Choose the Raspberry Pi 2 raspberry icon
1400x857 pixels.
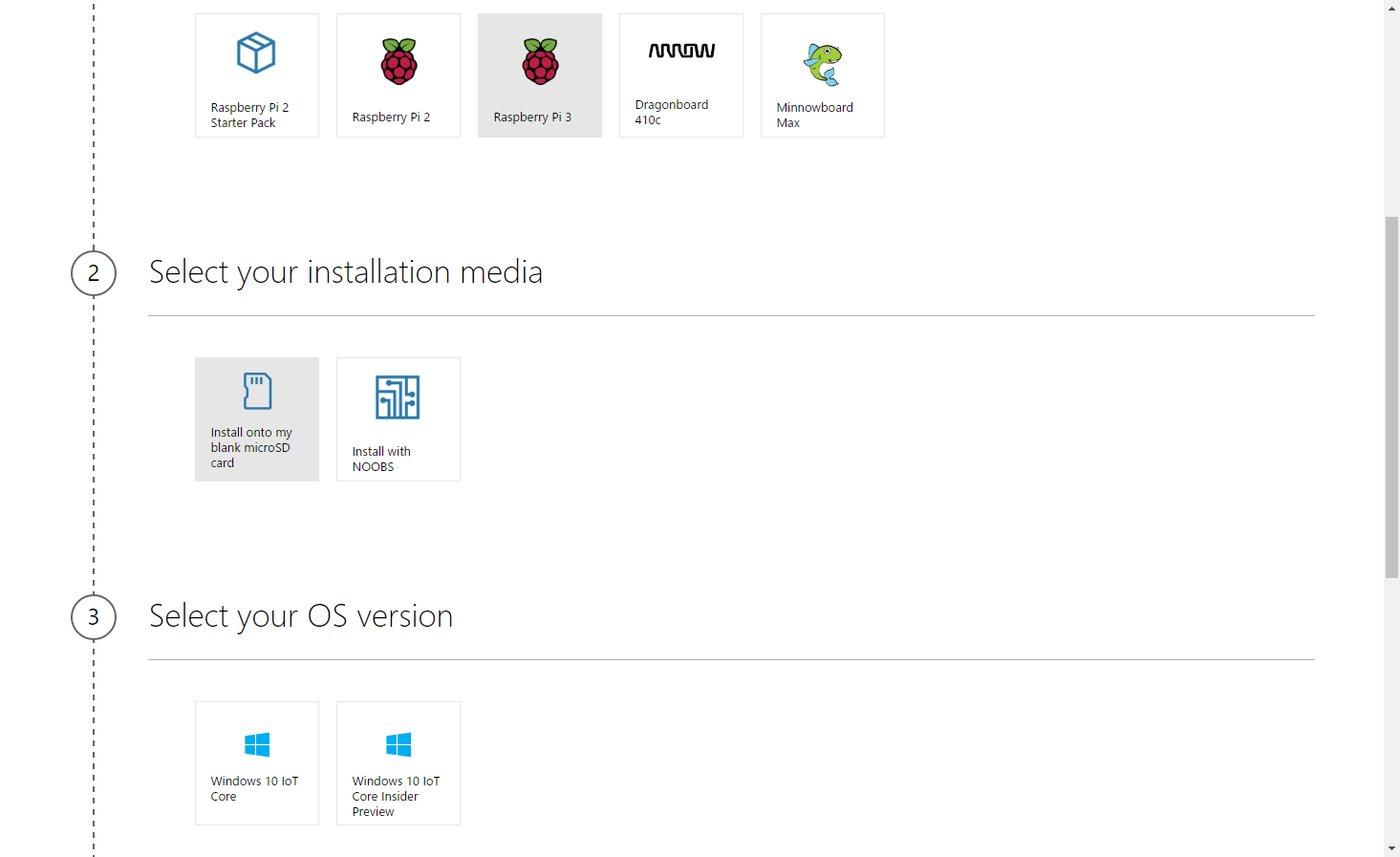(398, 61)
